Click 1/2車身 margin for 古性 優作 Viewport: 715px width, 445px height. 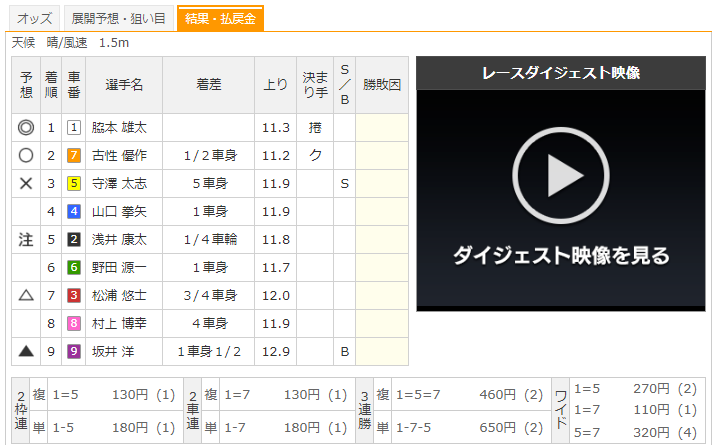[x=210, y=155]
